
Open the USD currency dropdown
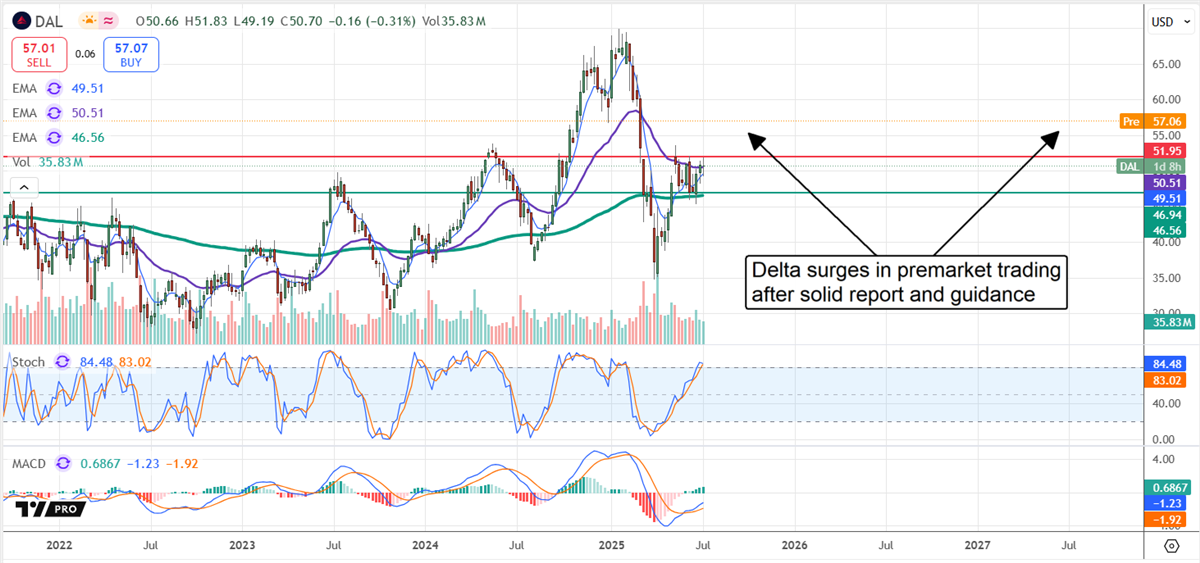[1169, 21]
